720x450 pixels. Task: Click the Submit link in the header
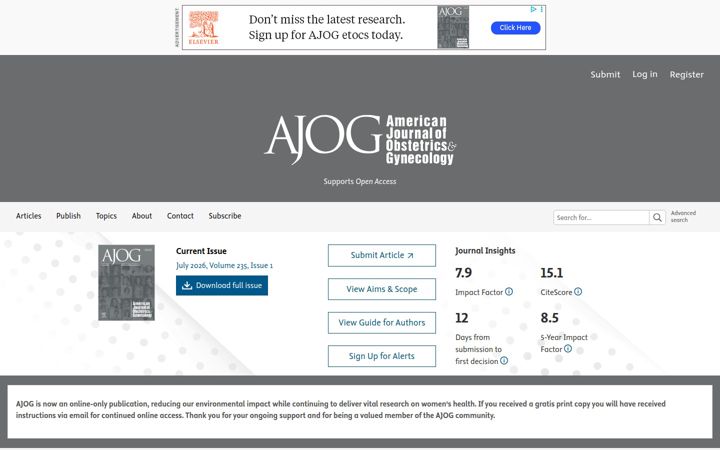pyautogui.click(x=605, y=74)
